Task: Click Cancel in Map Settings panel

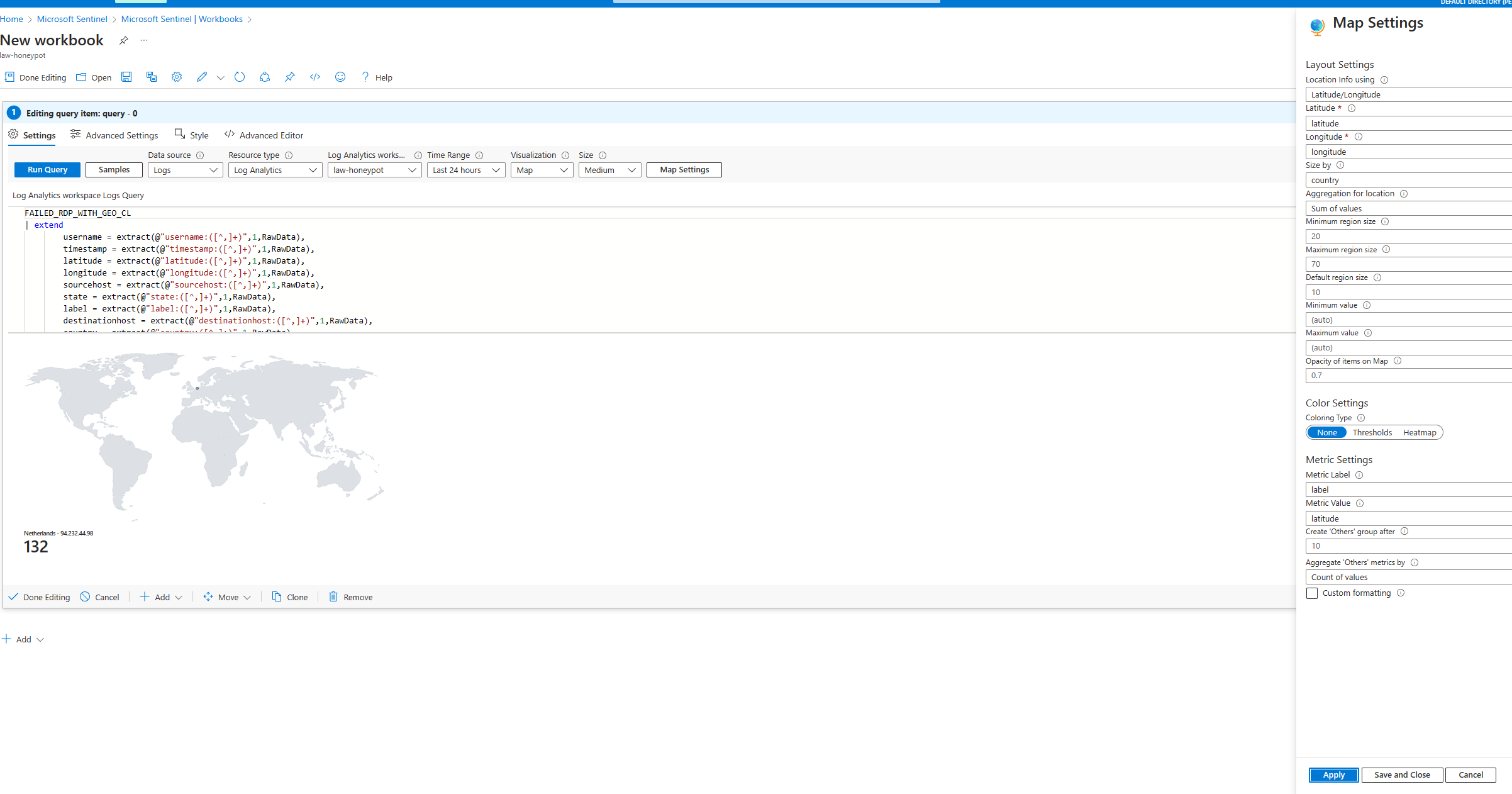Action: [x=1470, y=775]
